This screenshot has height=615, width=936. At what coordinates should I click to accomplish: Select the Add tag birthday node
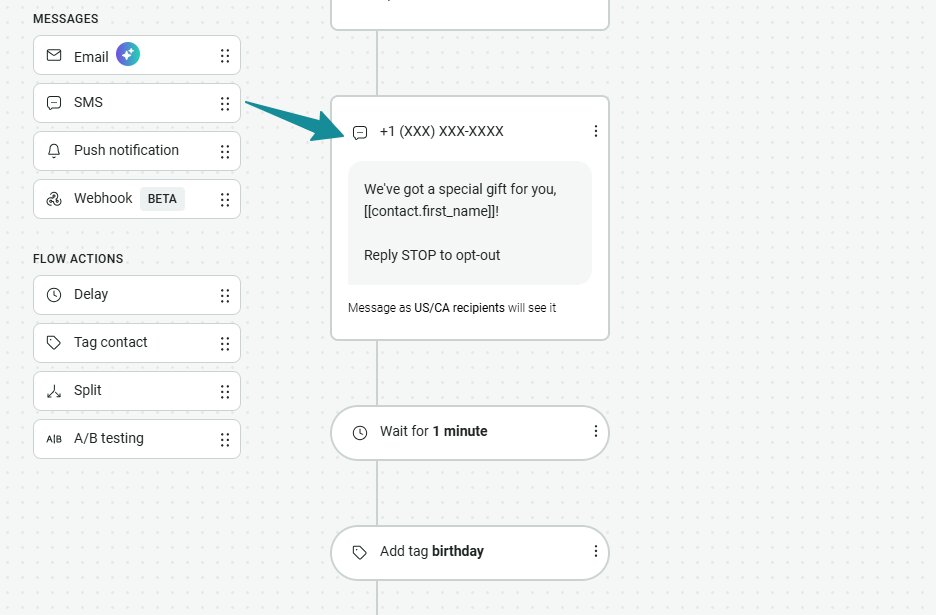tap(470, 551)
